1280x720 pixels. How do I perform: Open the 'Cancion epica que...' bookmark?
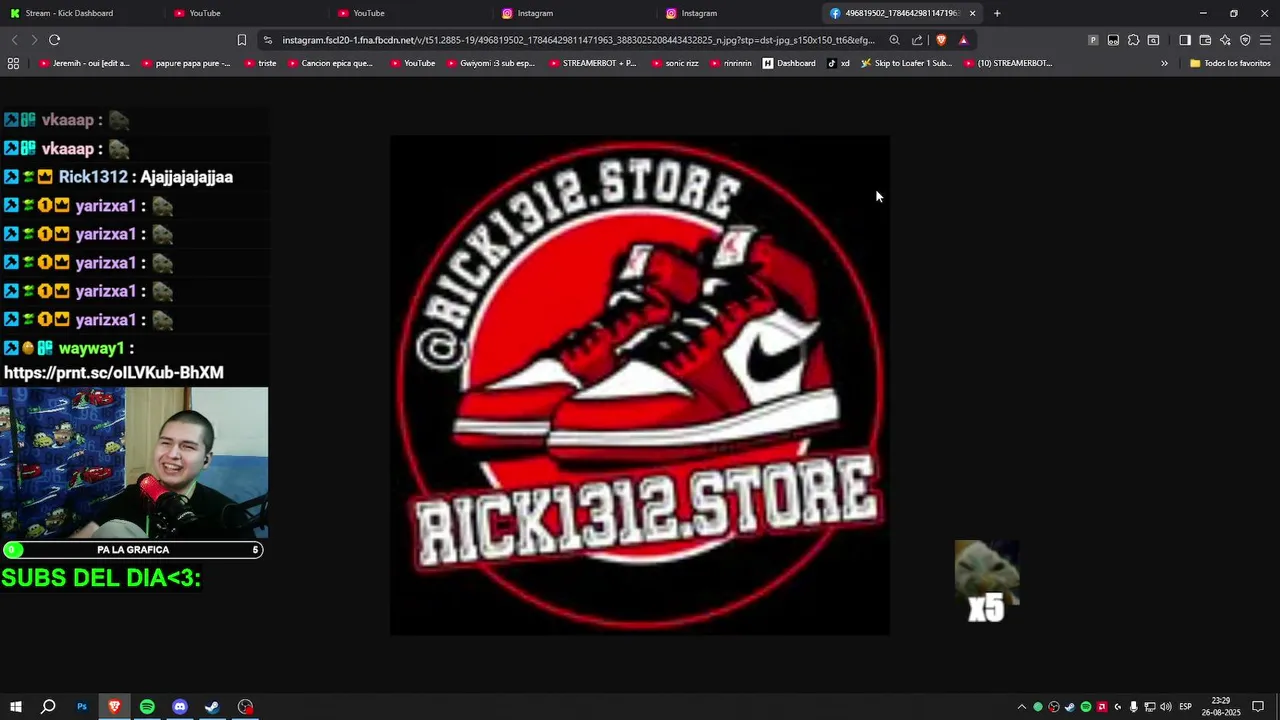point(330,63)
